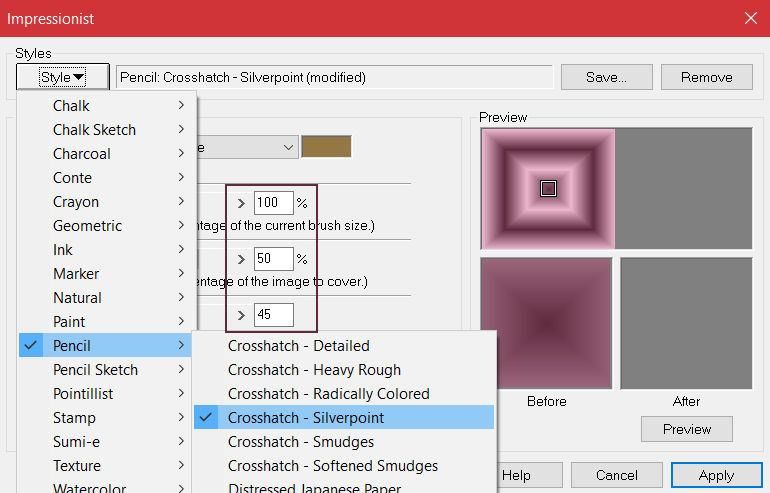
Task: Click the arrow beside 45 field
Action: tap(241, 315)
